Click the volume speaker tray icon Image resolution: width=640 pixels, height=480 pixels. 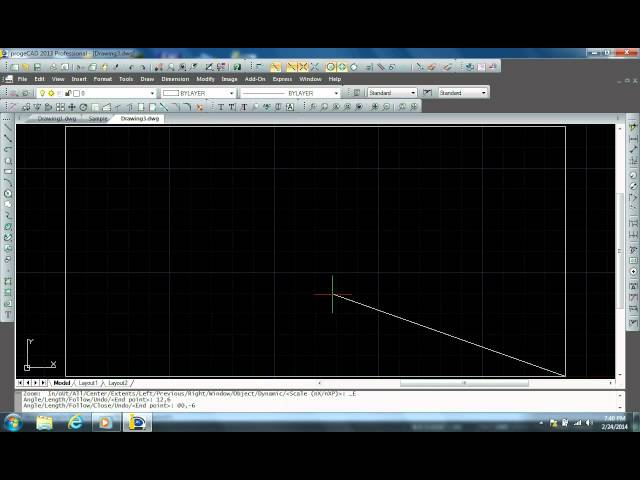(x=589, y=423)
